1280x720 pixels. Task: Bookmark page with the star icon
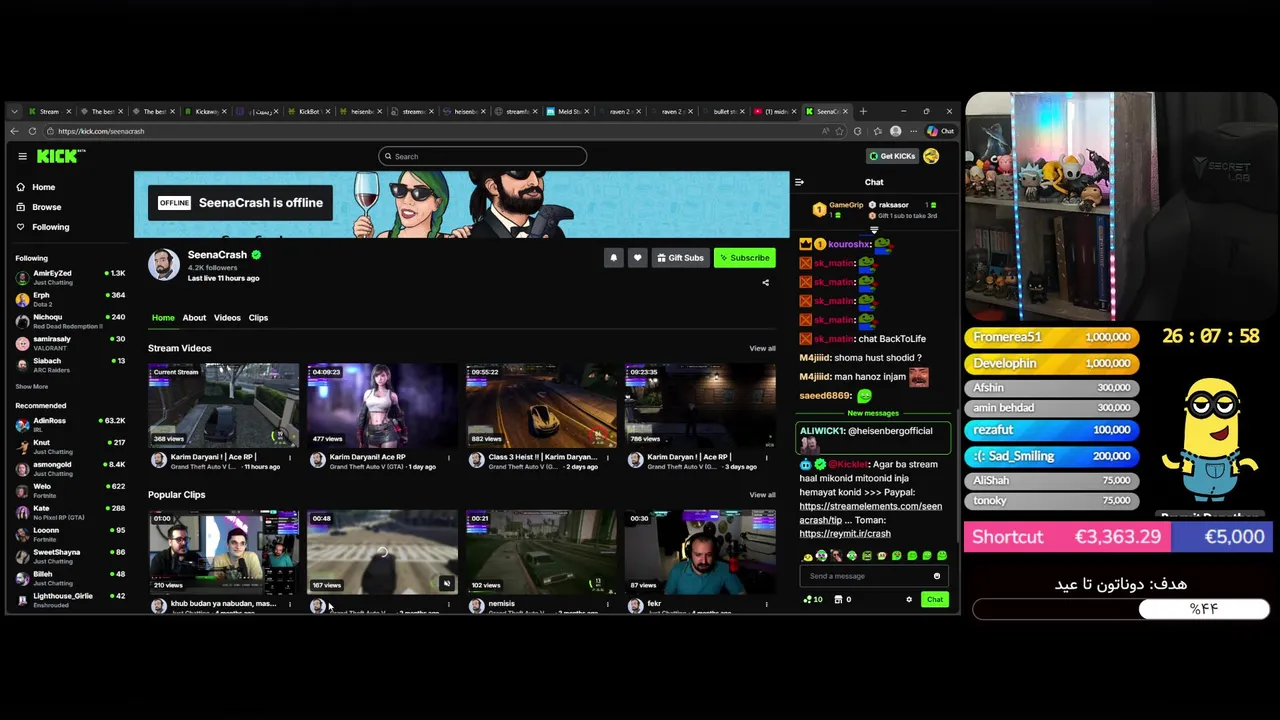click(x=840, y=131)
